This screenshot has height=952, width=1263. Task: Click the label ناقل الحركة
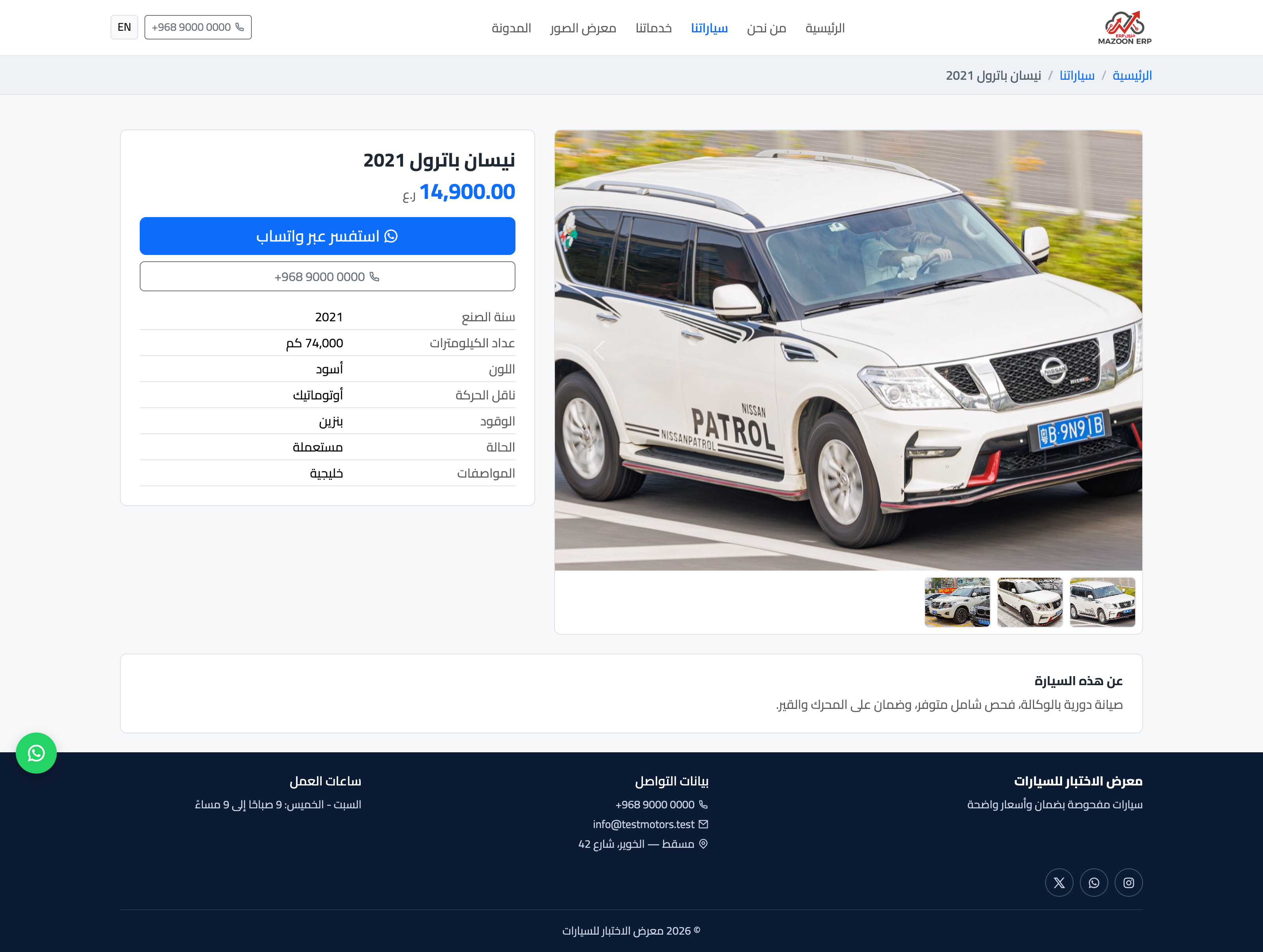tap(485, 395)
